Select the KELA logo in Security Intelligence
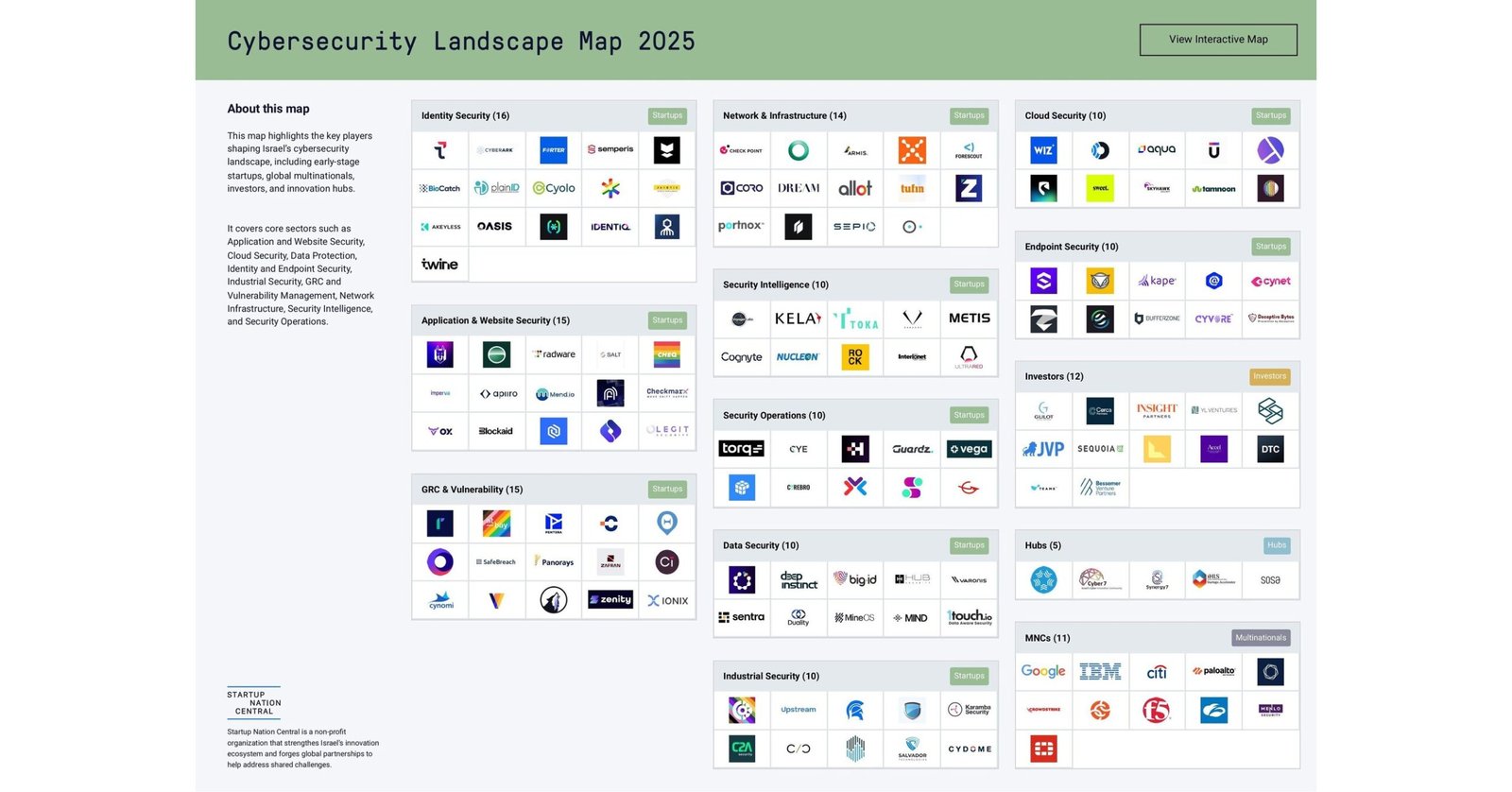The image size is (1512, 792). pos(799,319)
